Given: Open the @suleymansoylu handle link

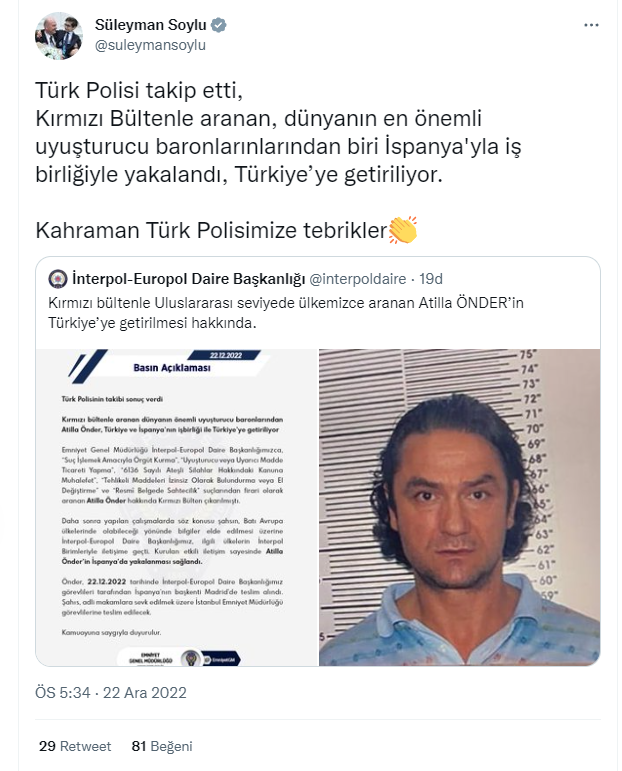Looking at the screenshot, I should (150, 45).
